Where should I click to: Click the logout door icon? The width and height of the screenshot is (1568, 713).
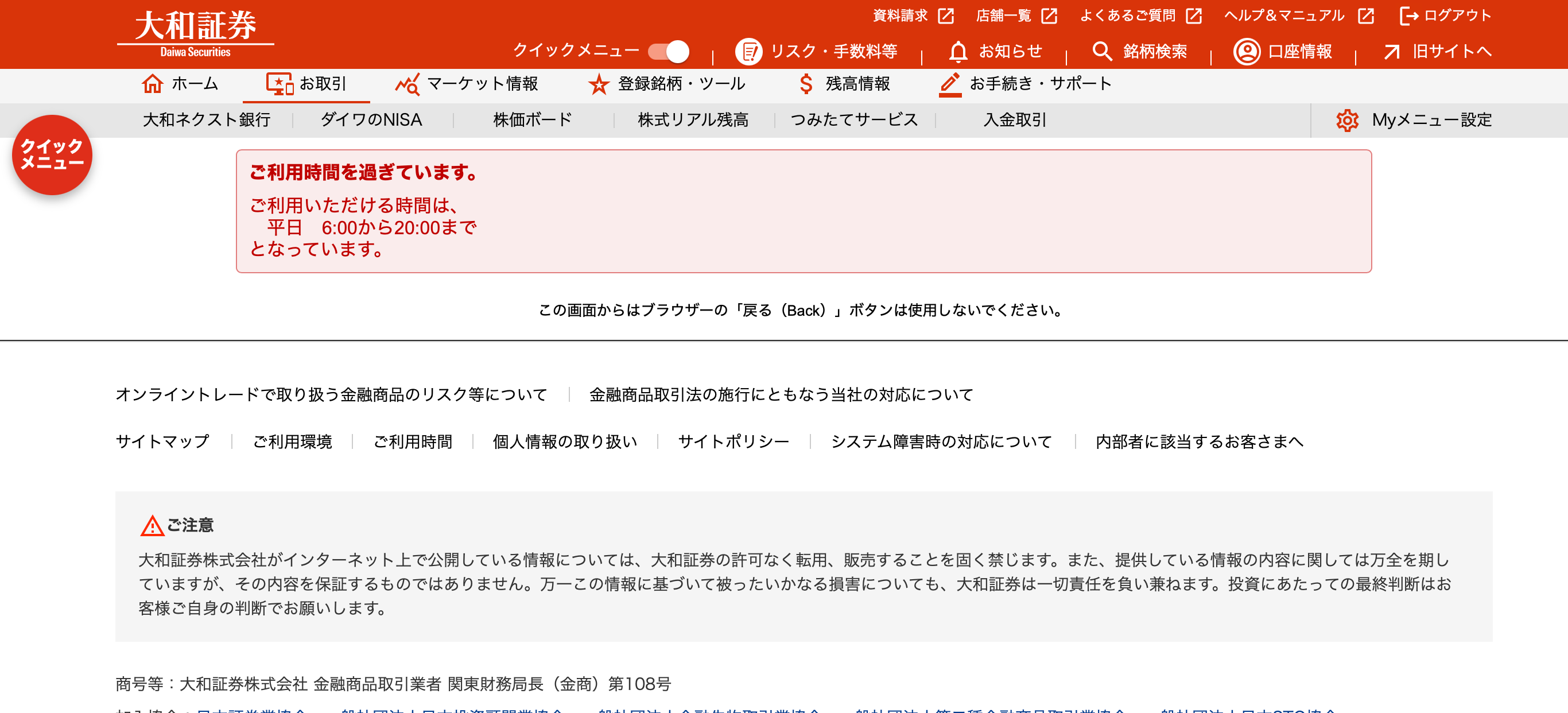tap(1408, 16)
